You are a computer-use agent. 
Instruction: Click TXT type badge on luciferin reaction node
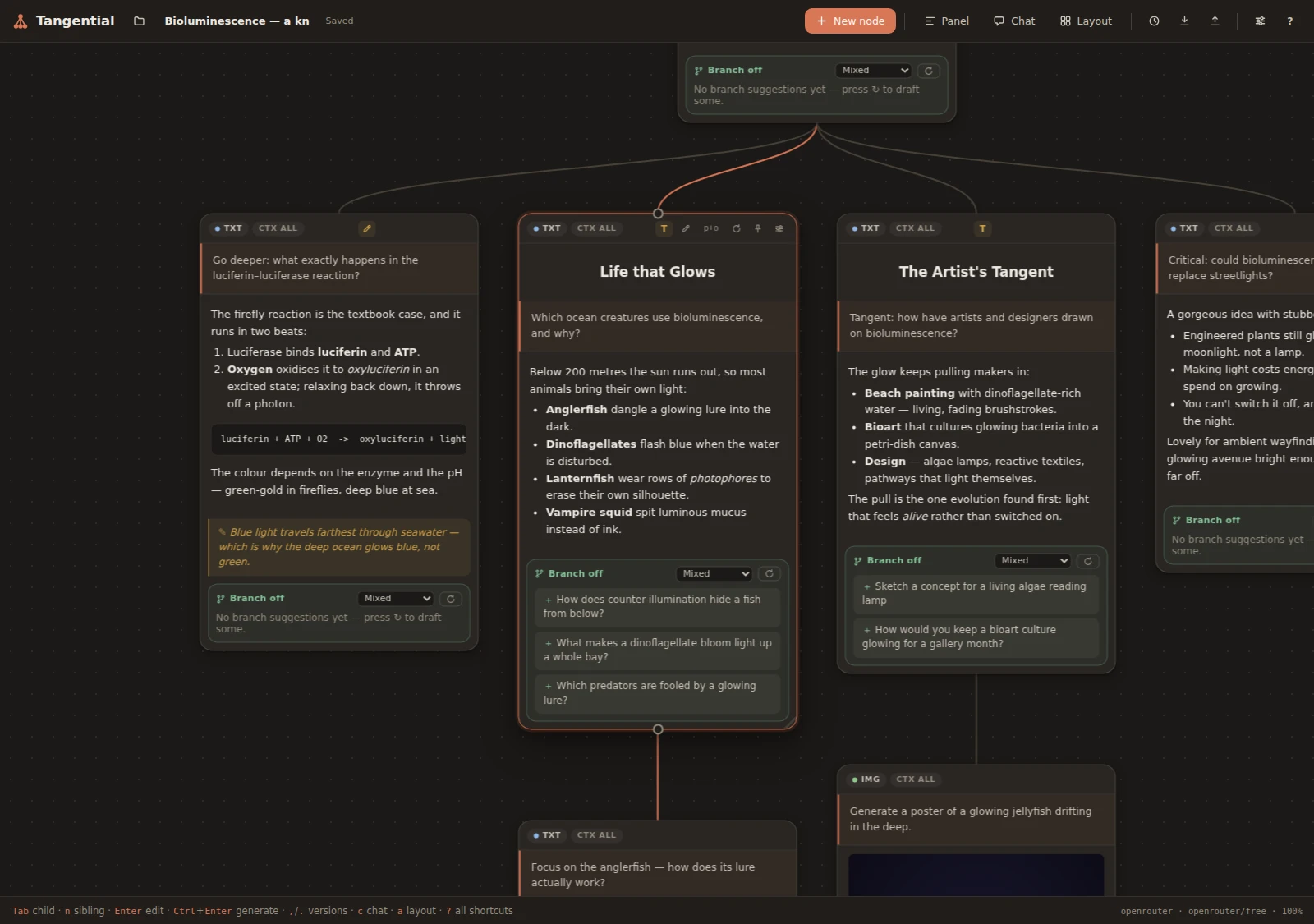click(x=228, y=228)
